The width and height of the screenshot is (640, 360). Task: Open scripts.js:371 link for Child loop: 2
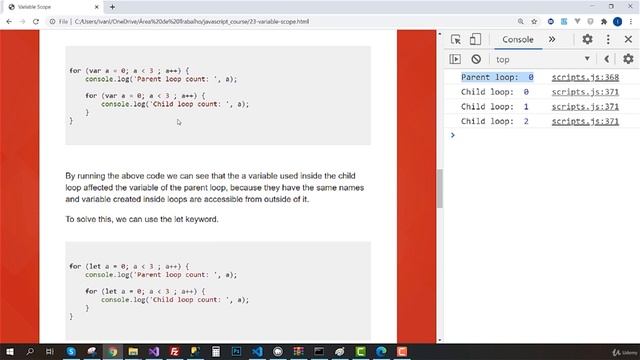point(585,121)
